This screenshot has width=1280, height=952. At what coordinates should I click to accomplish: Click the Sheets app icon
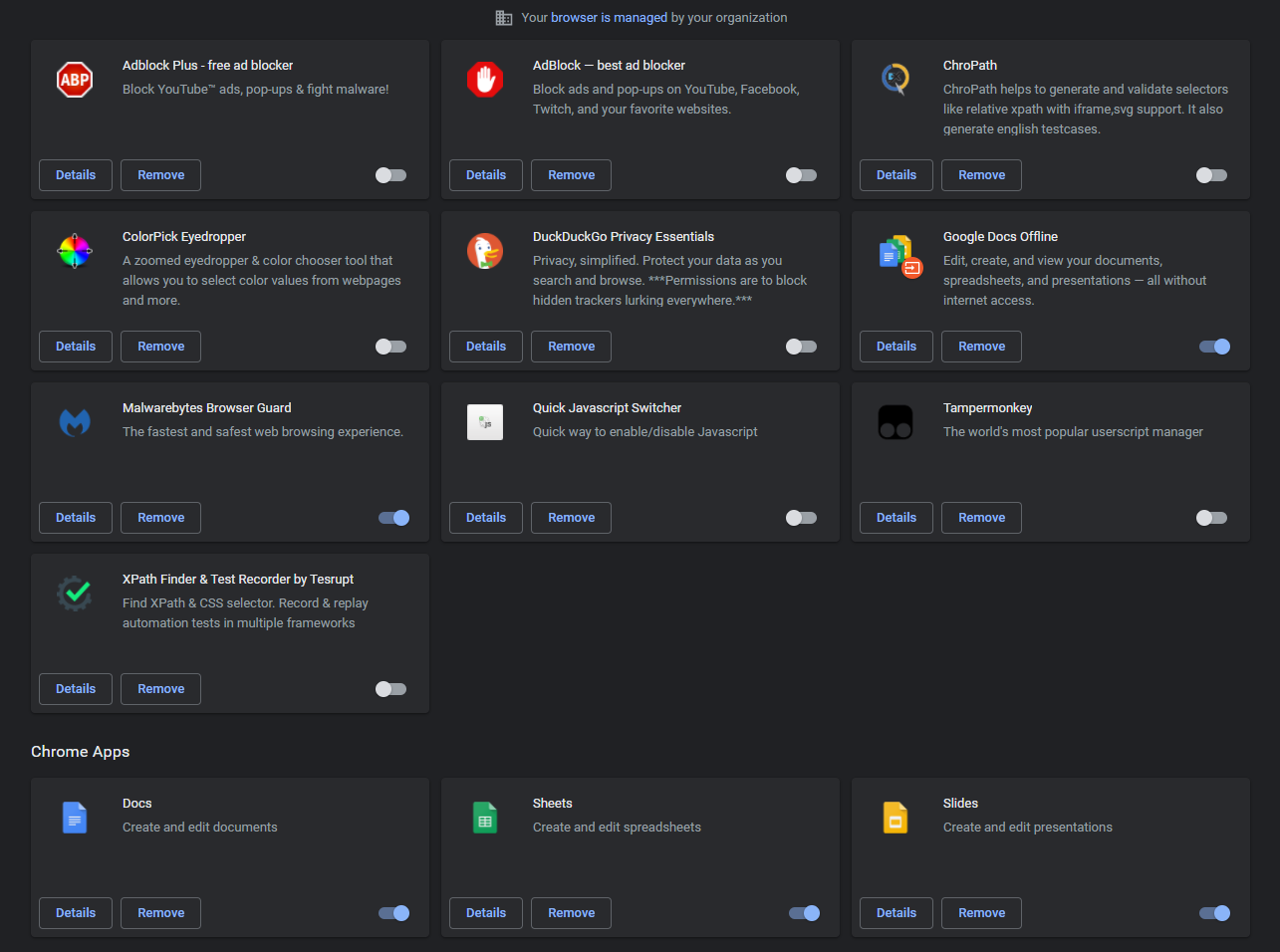[x=485, y=818]
